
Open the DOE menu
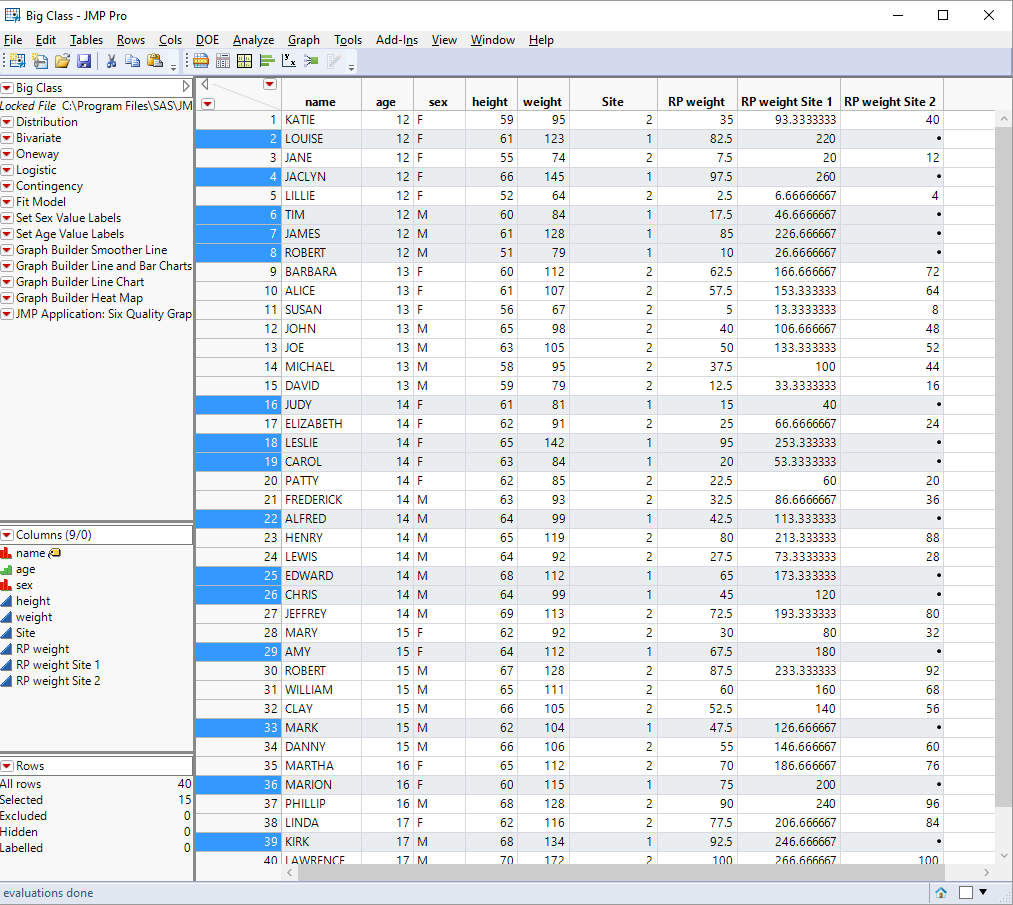(207, 40)
